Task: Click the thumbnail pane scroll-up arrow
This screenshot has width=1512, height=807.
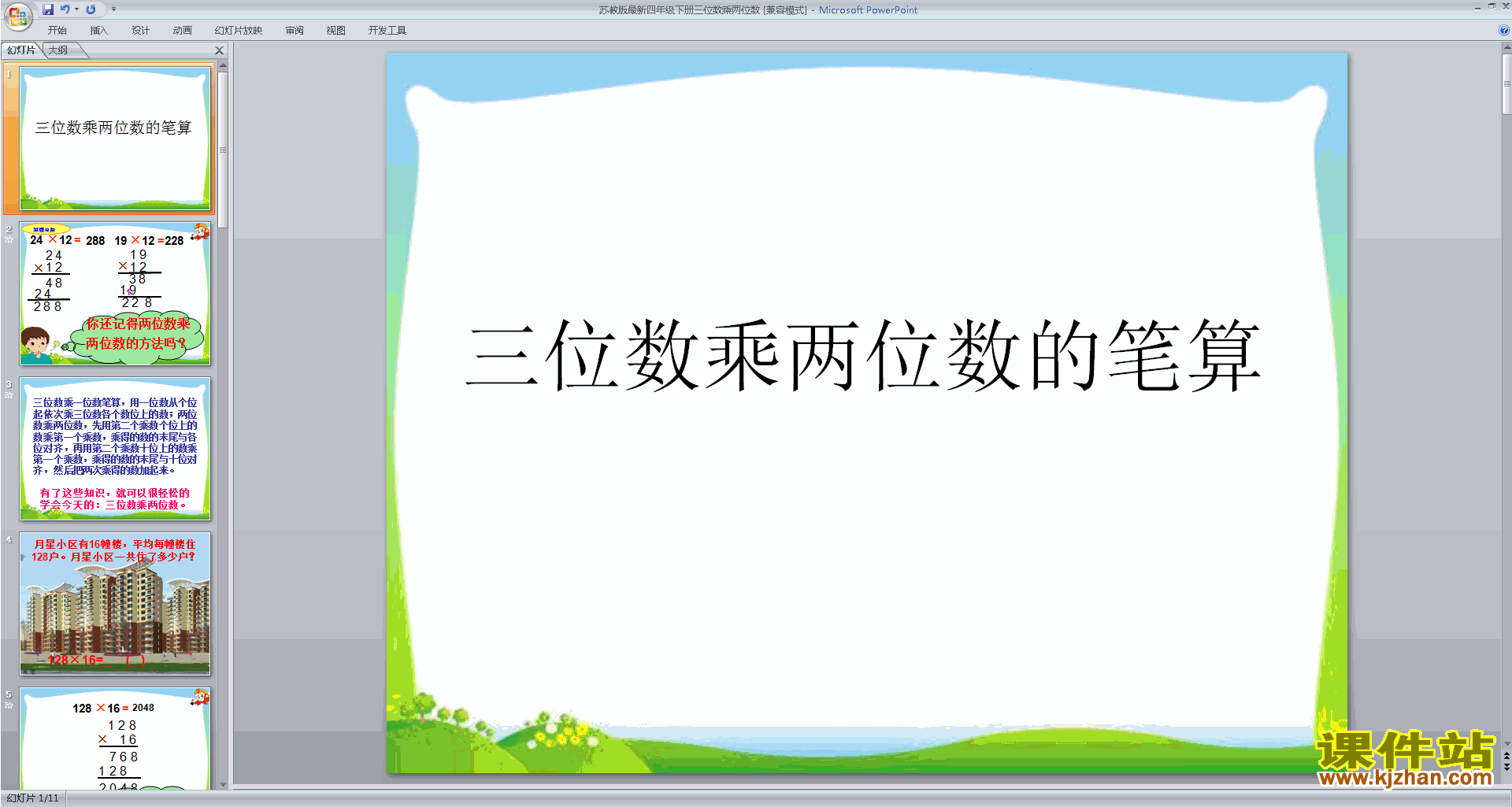Action: pos(223,66)
